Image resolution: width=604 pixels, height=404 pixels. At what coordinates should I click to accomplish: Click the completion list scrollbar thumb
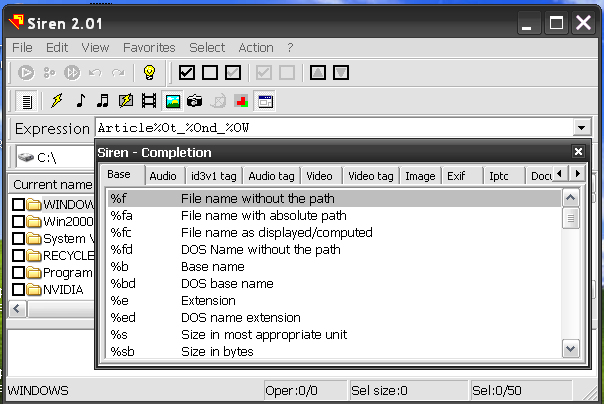[570, 218]
